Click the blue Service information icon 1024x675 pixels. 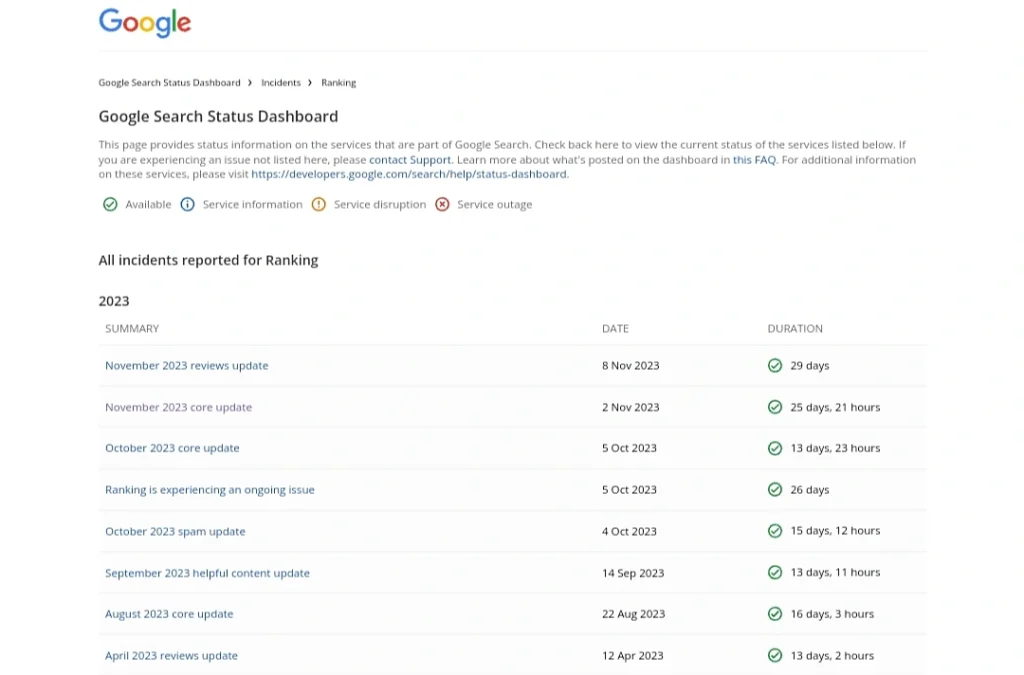click(x=187, y=204)
